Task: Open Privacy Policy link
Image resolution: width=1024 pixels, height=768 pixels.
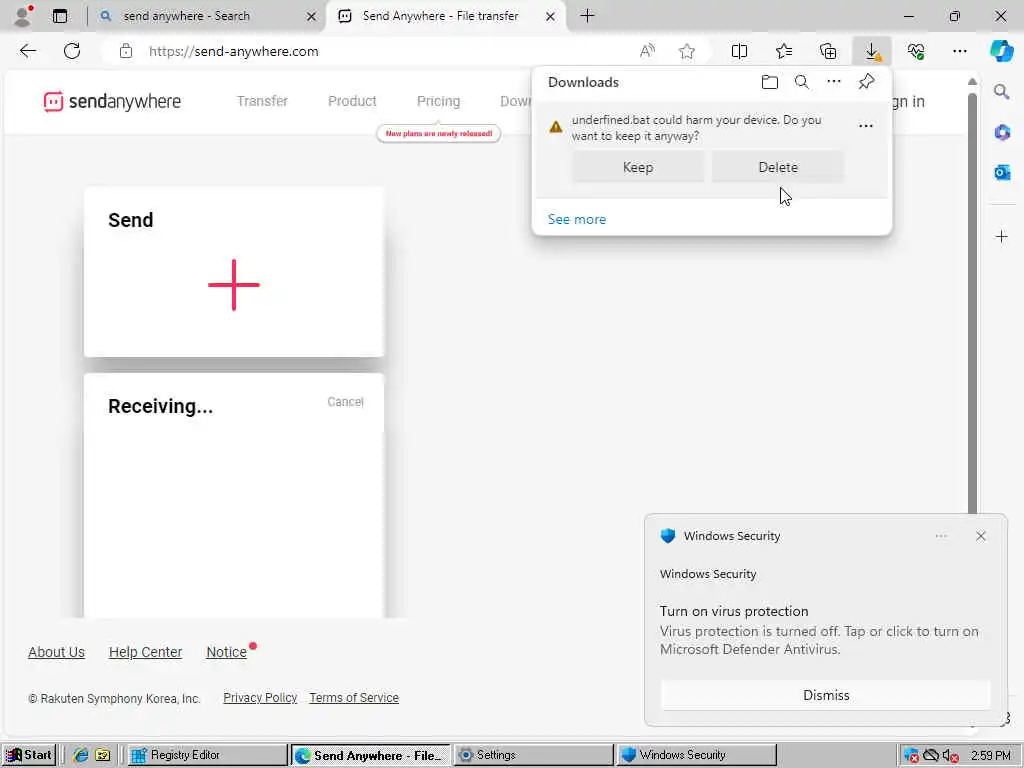Action: pyautogui.click(x=260, y=697)
